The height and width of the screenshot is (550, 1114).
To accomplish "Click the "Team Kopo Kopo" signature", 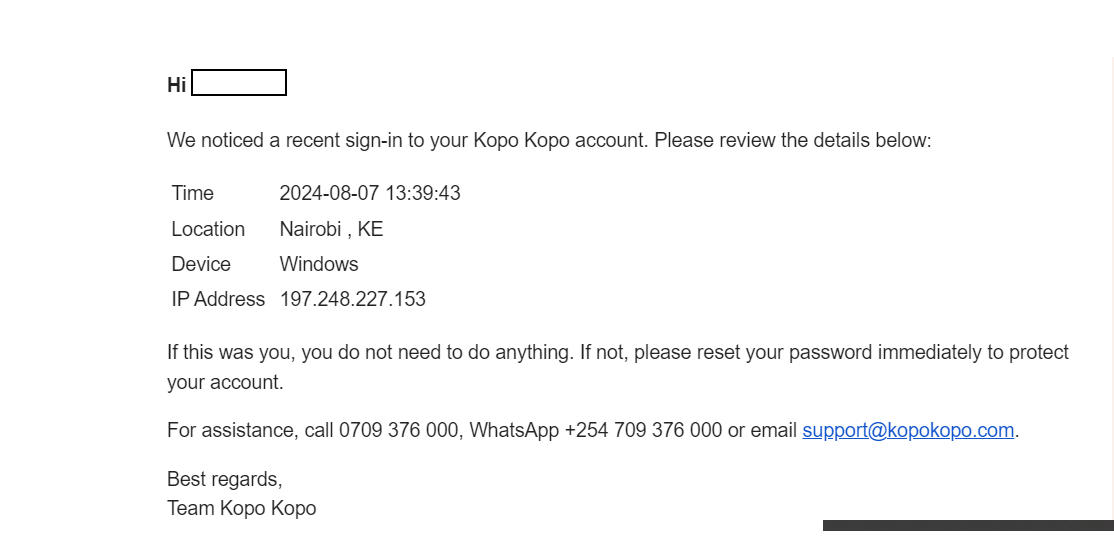I will coord(242,508).
